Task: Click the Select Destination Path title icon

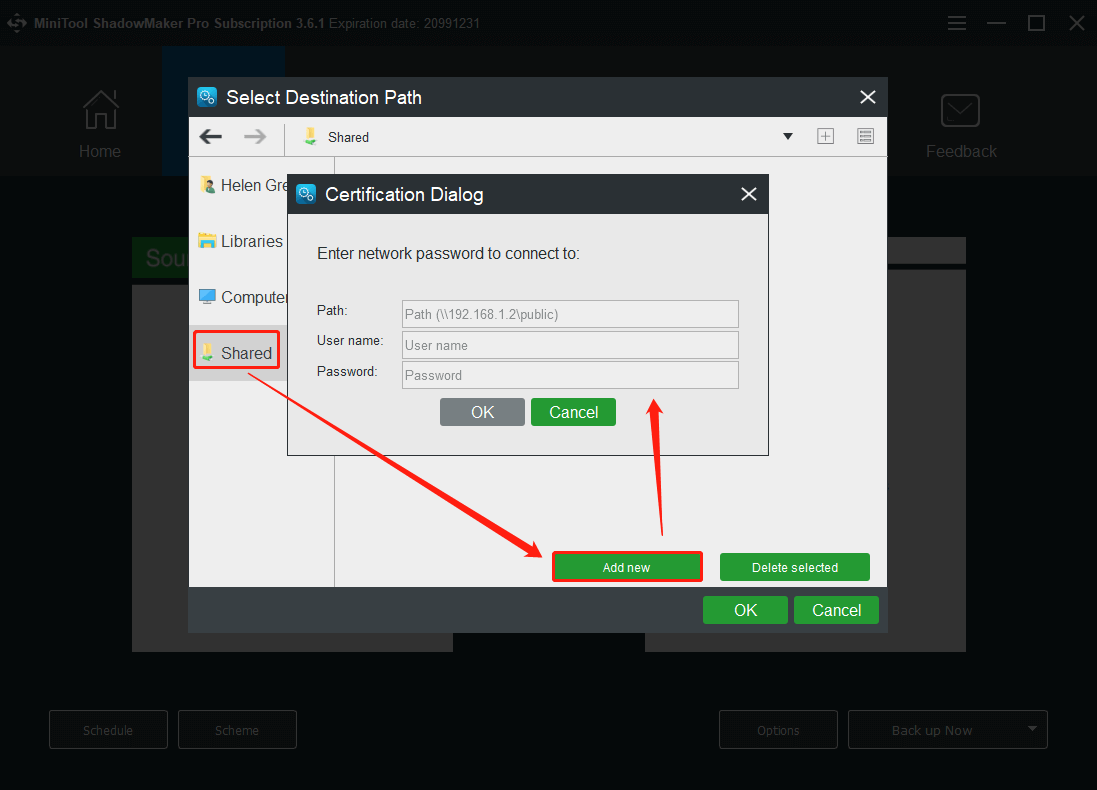Action: pyautogui.click(x=207, y=97)
